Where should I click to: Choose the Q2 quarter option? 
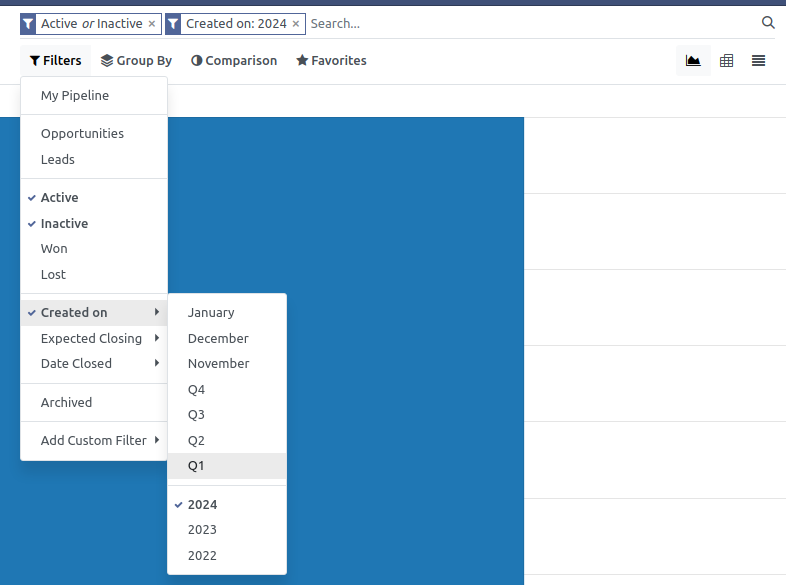coord(227,441)
